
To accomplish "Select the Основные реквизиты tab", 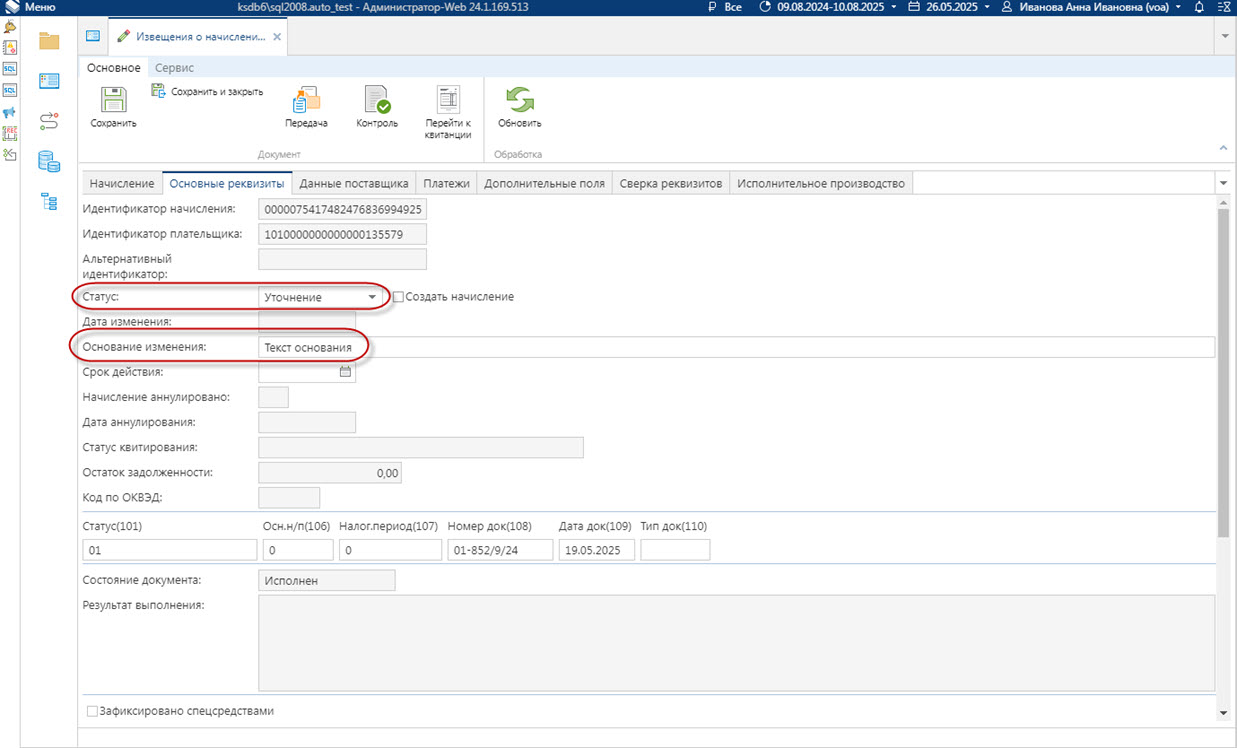I will point(227,184).
